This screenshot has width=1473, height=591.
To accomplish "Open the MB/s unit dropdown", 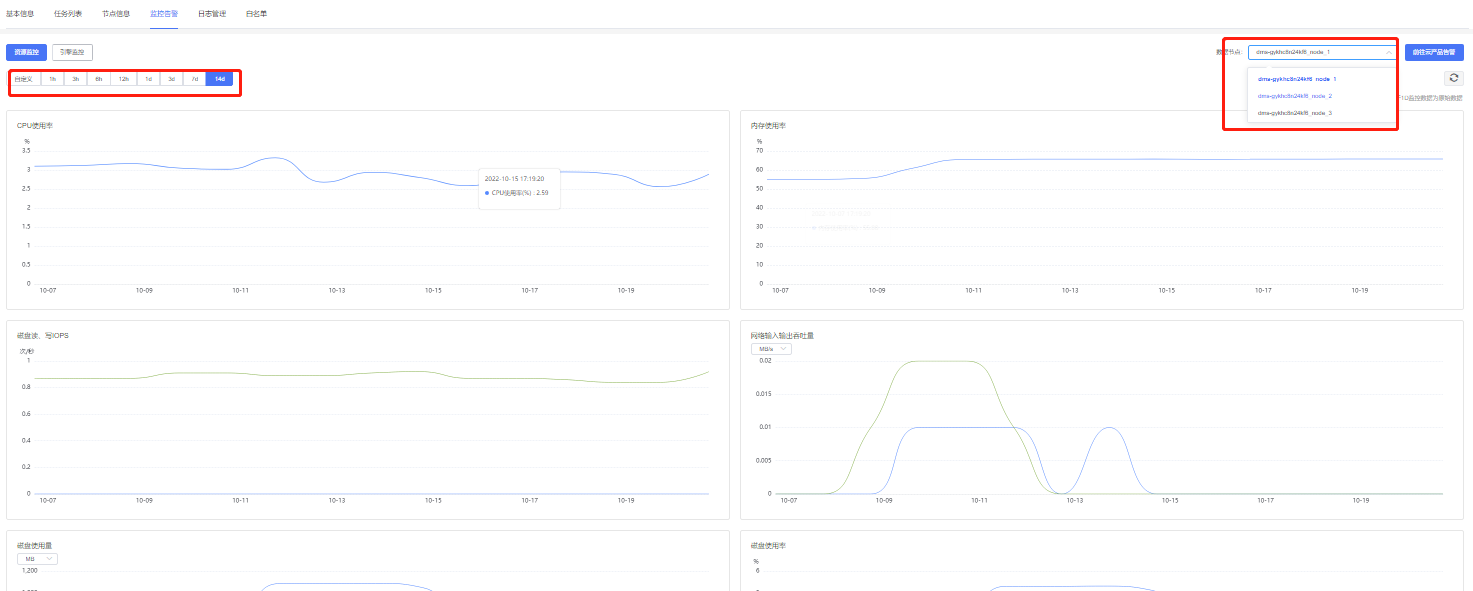I will [x=771, y=349].
